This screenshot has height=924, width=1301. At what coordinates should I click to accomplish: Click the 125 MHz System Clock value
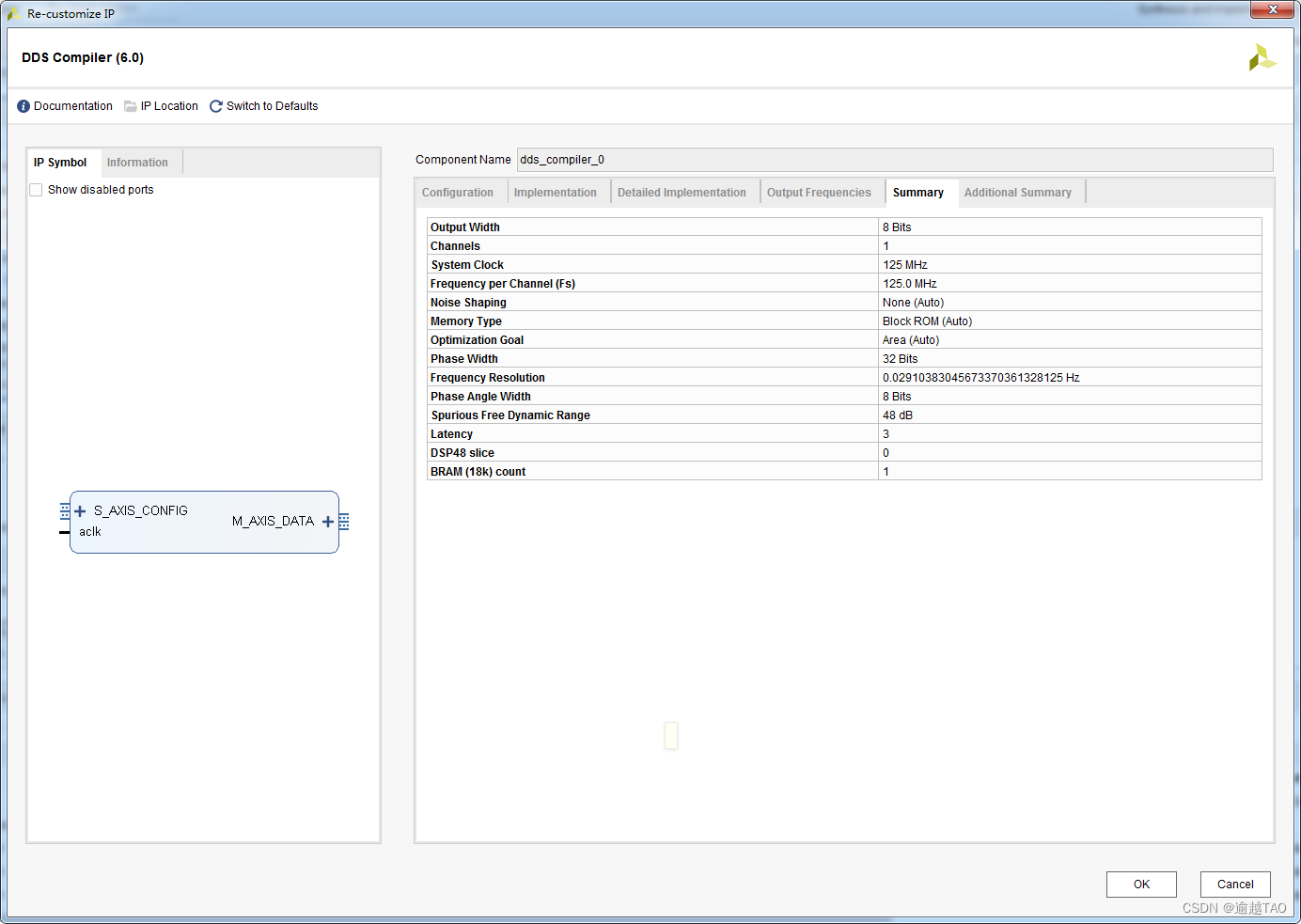[x=905, y=265]
